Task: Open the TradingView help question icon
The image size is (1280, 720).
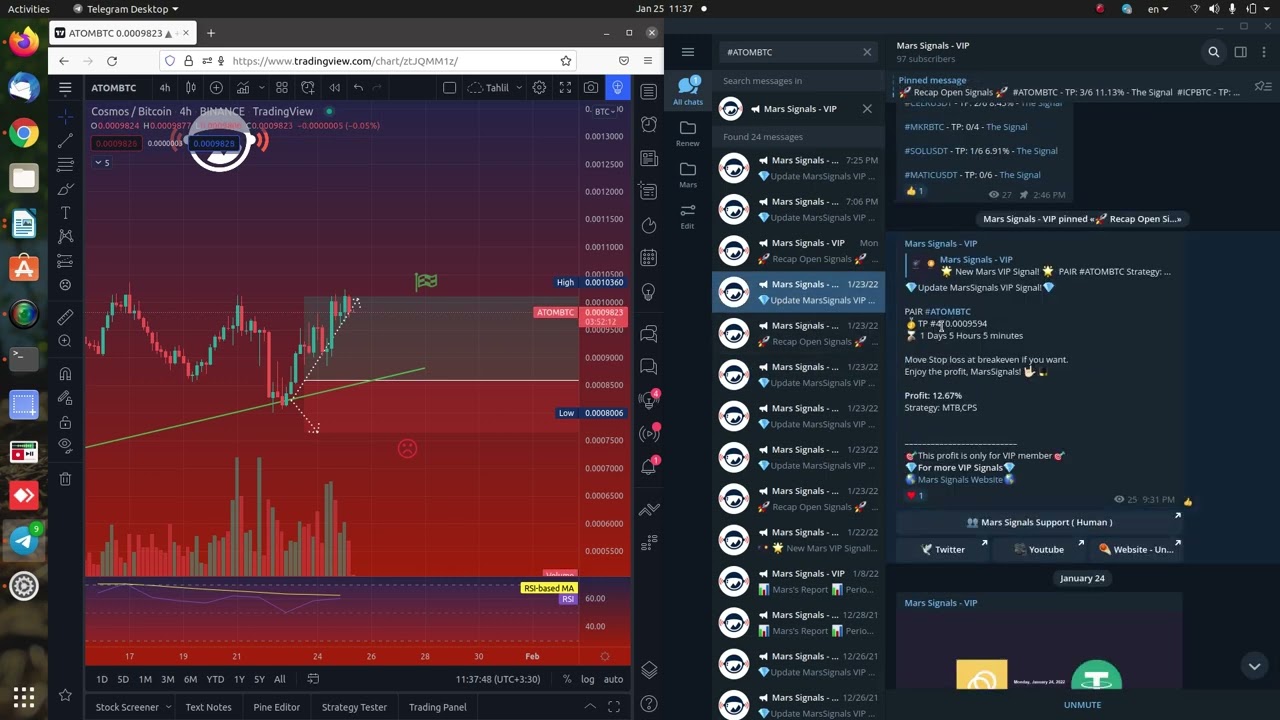Action: 649,704
